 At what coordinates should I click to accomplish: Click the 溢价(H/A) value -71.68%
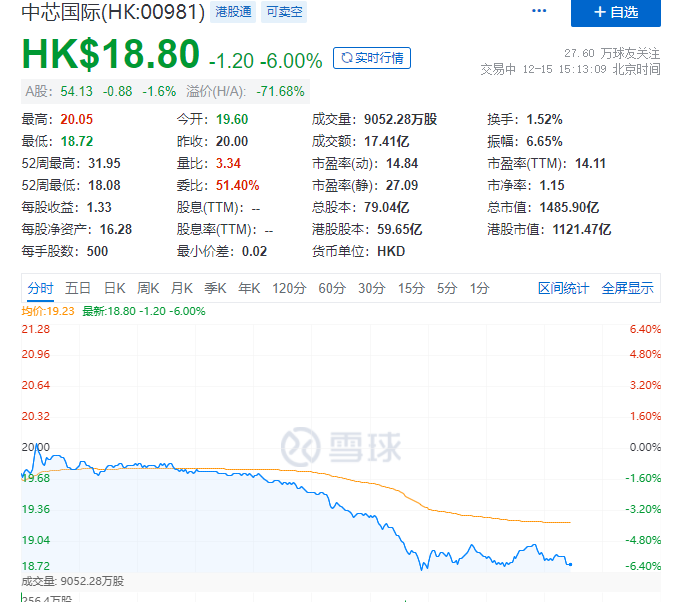coord(280,91)
